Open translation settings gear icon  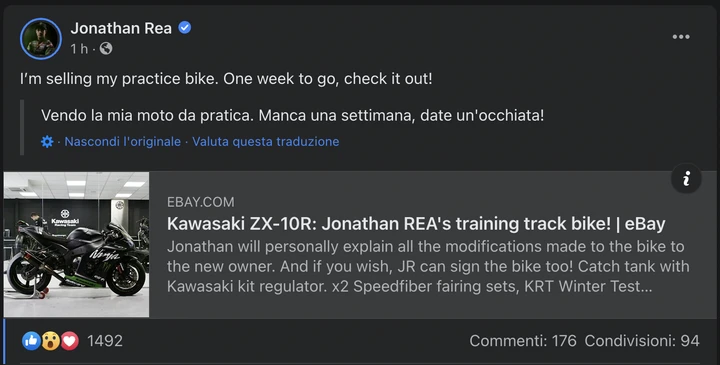(47, 141)
